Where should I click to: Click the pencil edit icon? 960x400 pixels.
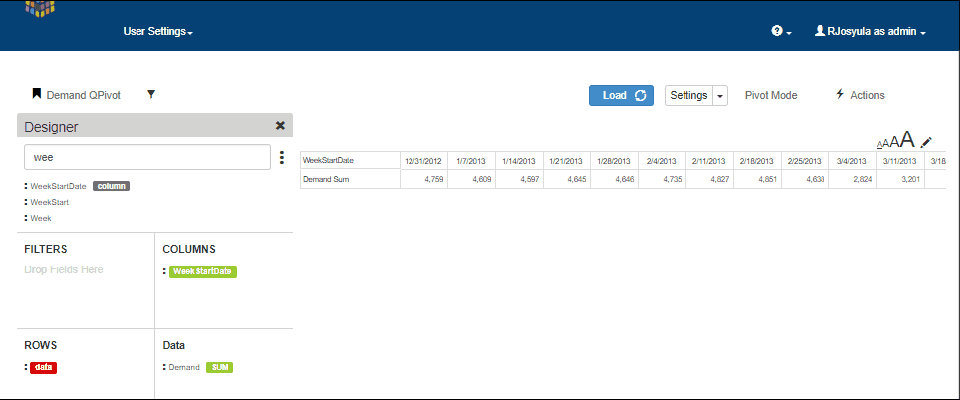[x=926, y=142]
